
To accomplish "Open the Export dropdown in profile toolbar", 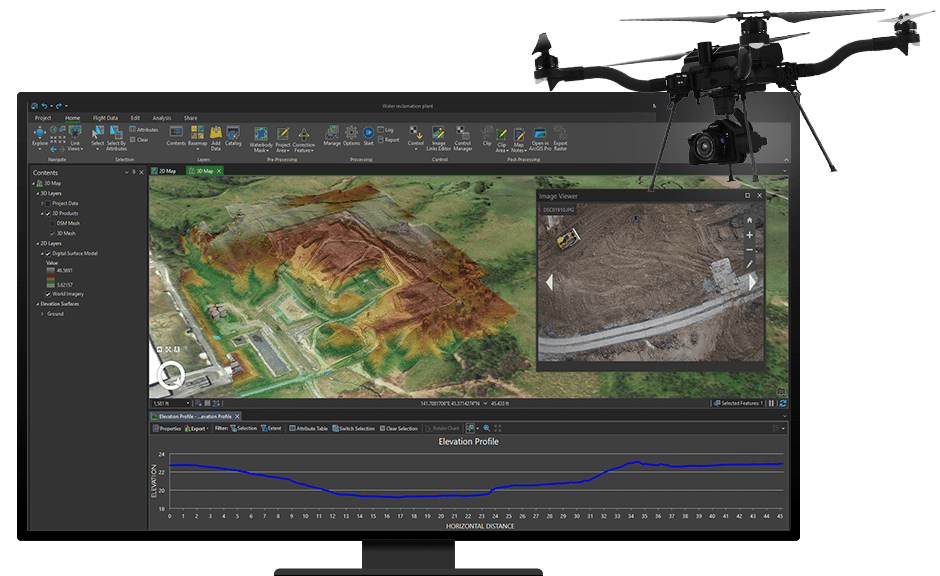I will tap(196, 428).
